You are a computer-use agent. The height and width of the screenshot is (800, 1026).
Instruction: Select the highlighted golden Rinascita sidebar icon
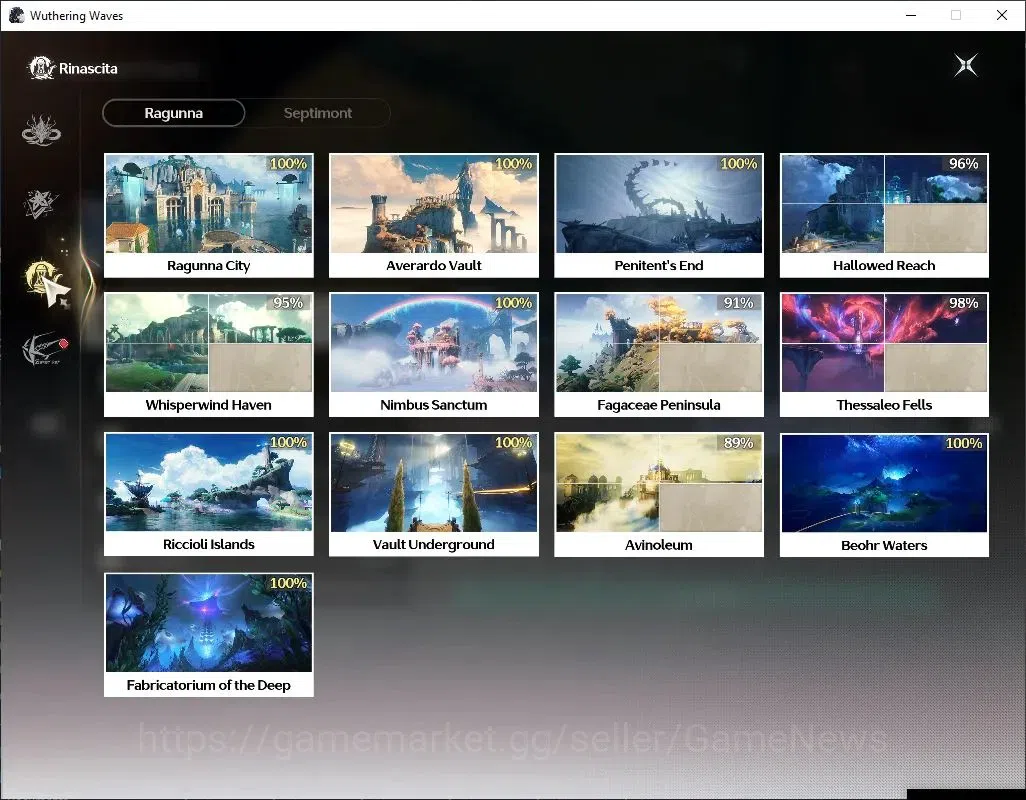click(x=42, y=277)
